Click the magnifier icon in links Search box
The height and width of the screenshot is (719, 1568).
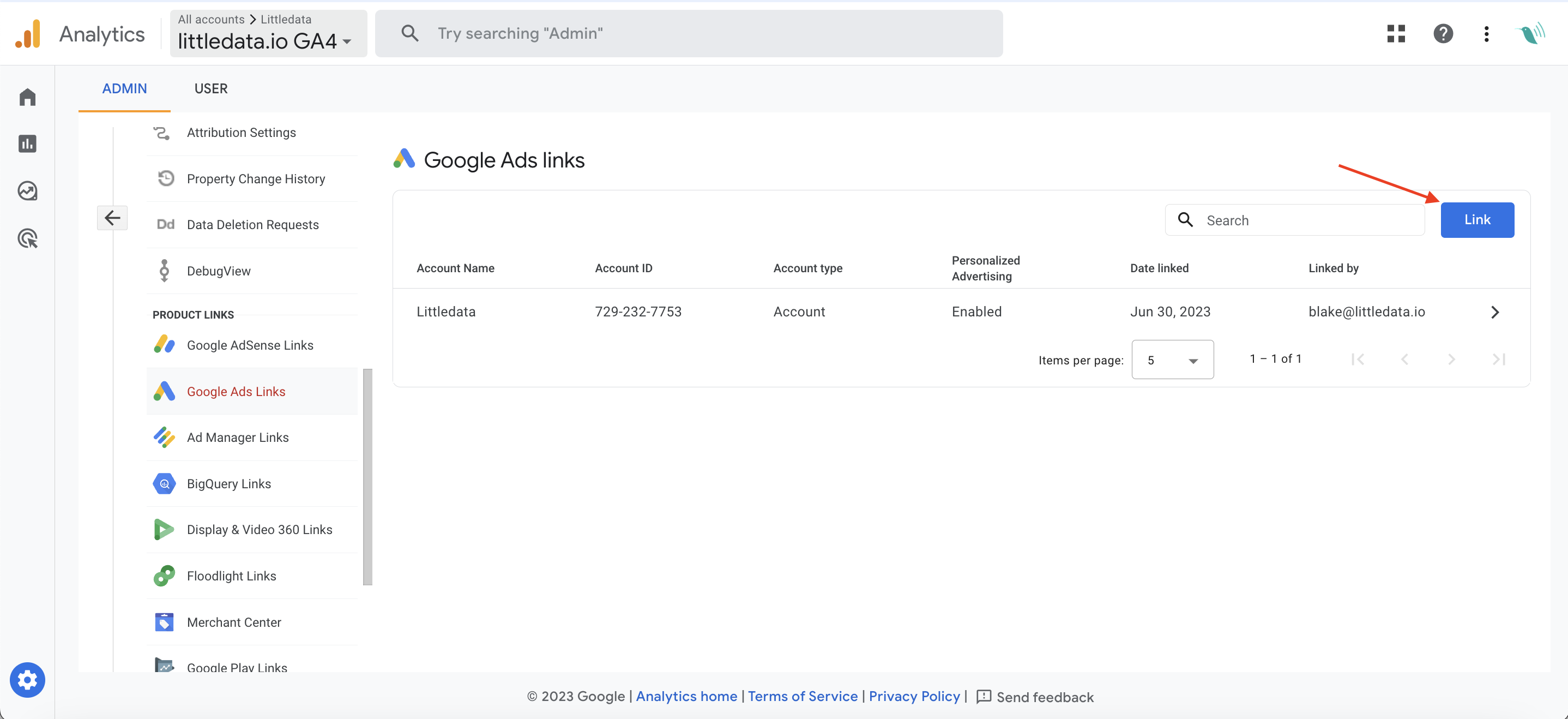1185,220
